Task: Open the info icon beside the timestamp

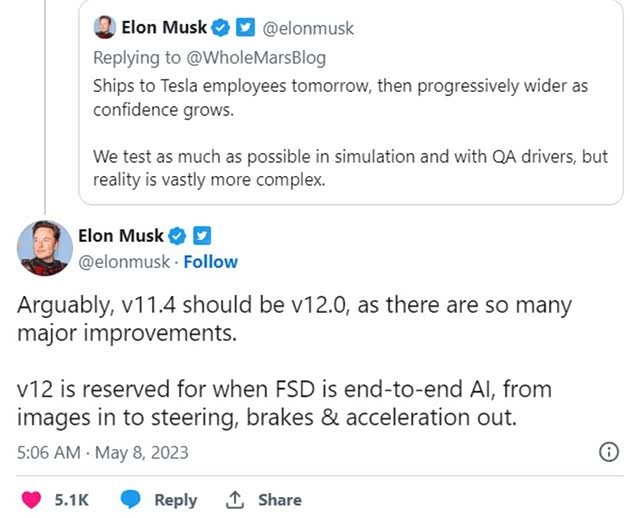Action: click(608, 452)
